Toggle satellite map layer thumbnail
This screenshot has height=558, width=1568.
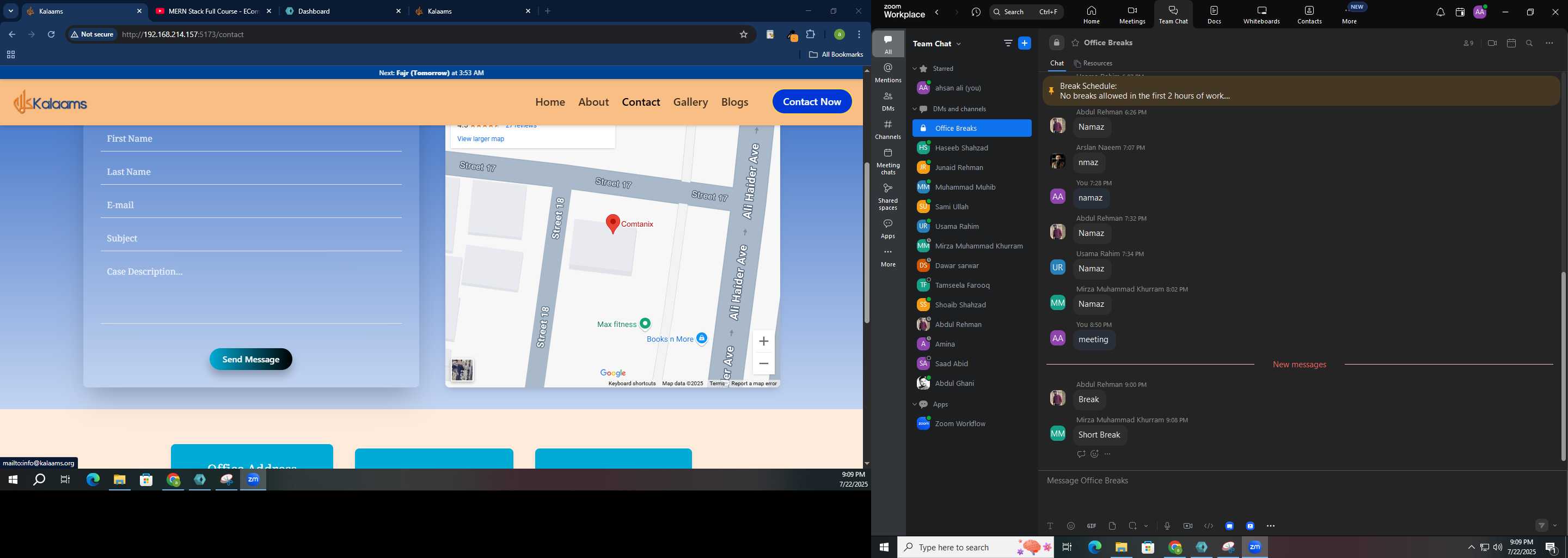point(461,370)
